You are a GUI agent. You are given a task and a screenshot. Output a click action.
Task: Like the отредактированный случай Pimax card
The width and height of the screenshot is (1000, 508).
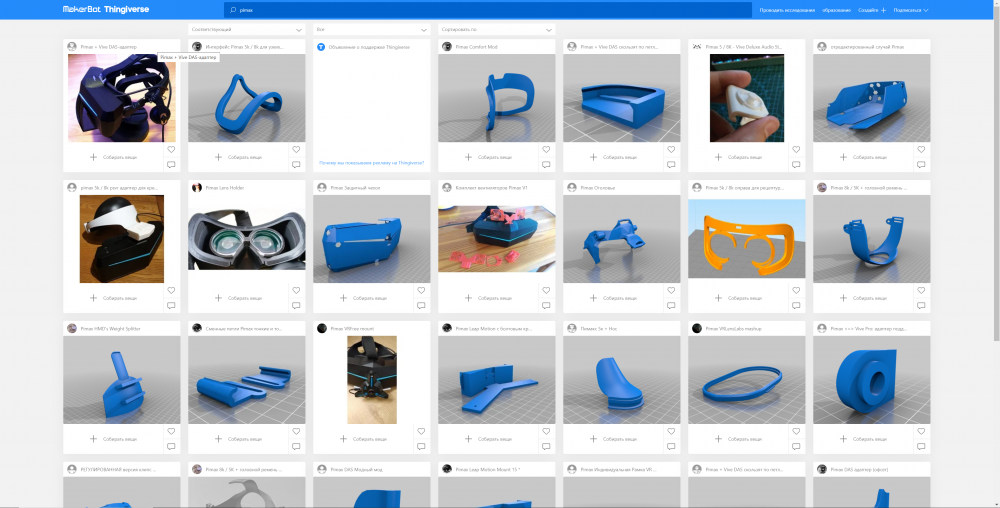pos(921,150)
